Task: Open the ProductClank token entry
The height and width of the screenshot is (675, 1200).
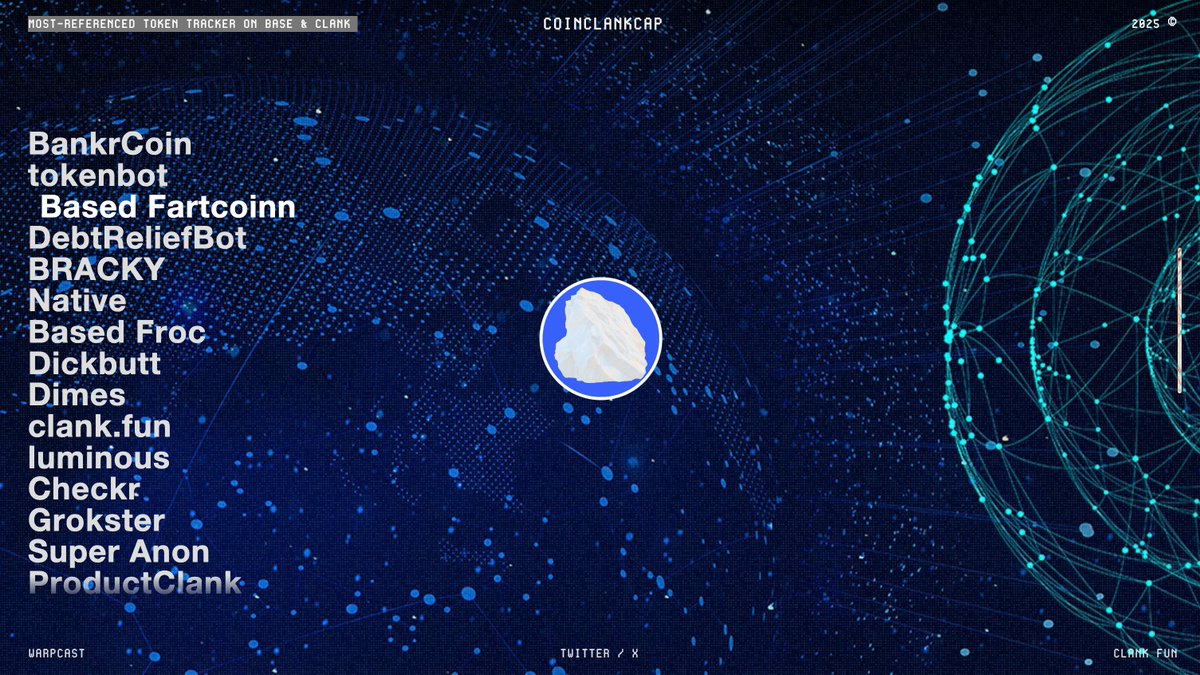Action: [x=135, y=582]
